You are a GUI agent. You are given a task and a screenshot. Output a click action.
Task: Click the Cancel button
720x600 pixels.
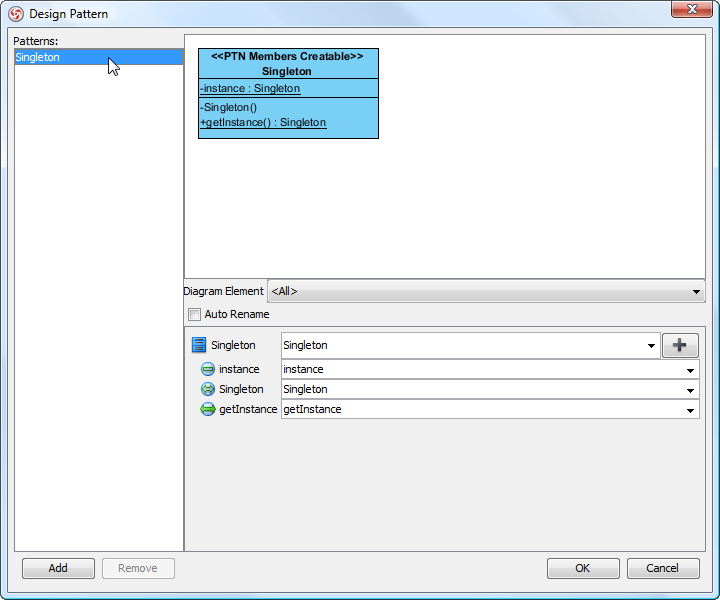point(663,568)
